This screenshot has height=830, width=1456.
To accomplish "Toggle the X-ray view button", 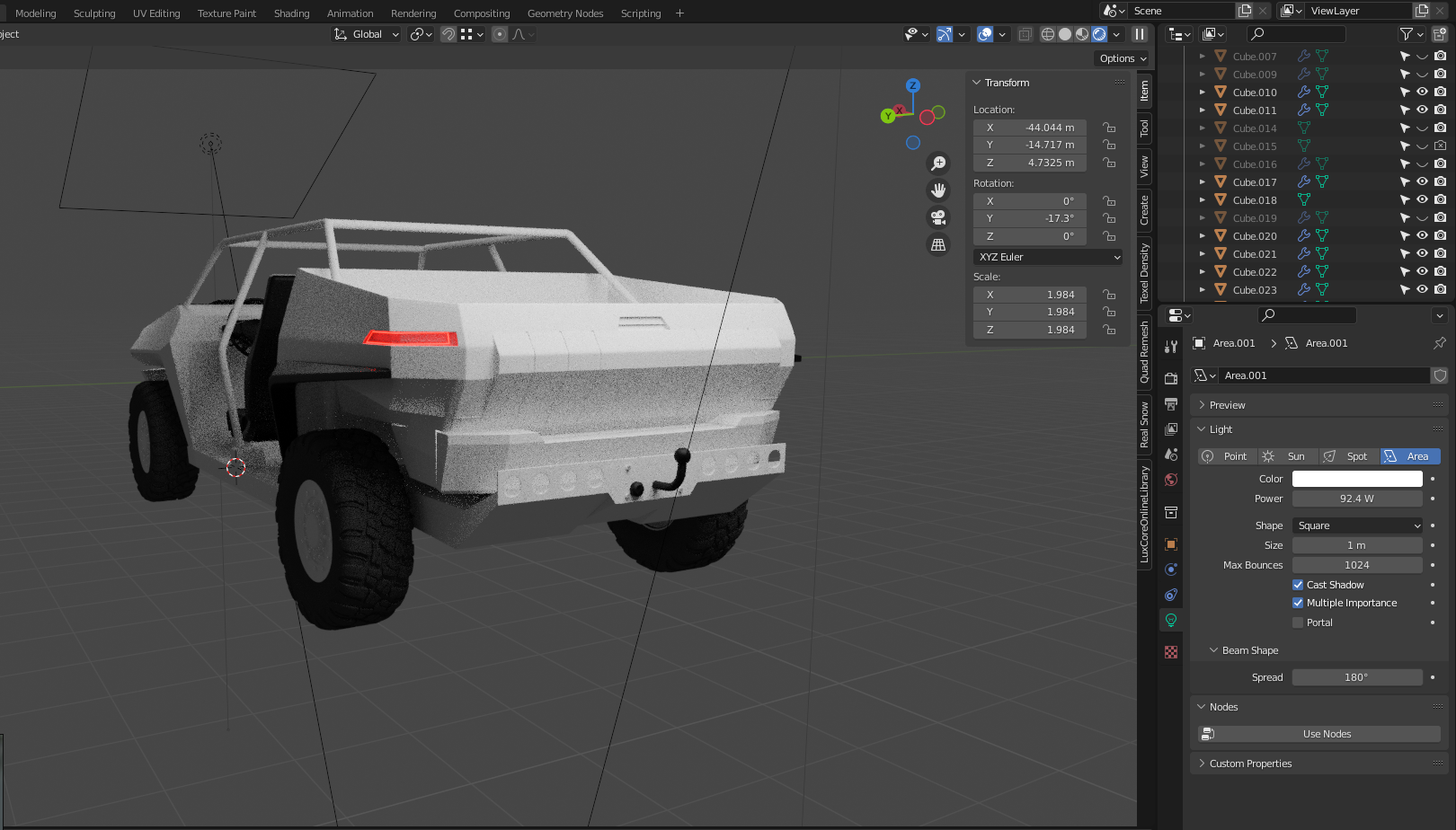I will click(1025, 34).
